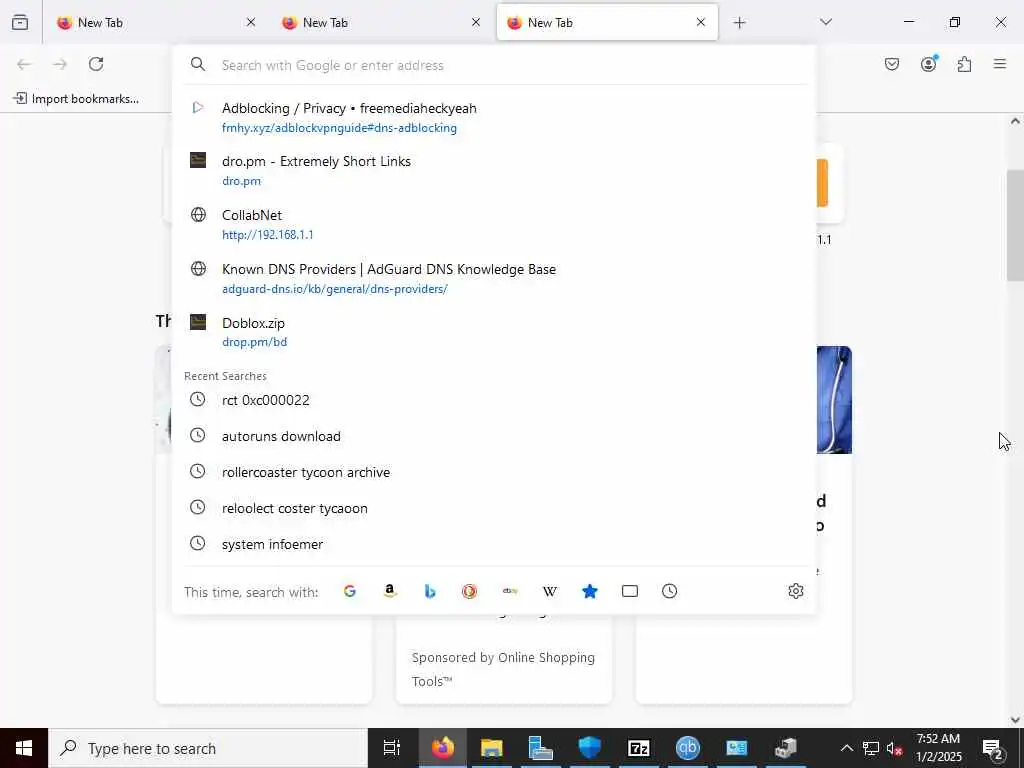1024x768 pixels.
Task: Click the page vertical scrollbar thumb
Action: [x=1015, y=225]
